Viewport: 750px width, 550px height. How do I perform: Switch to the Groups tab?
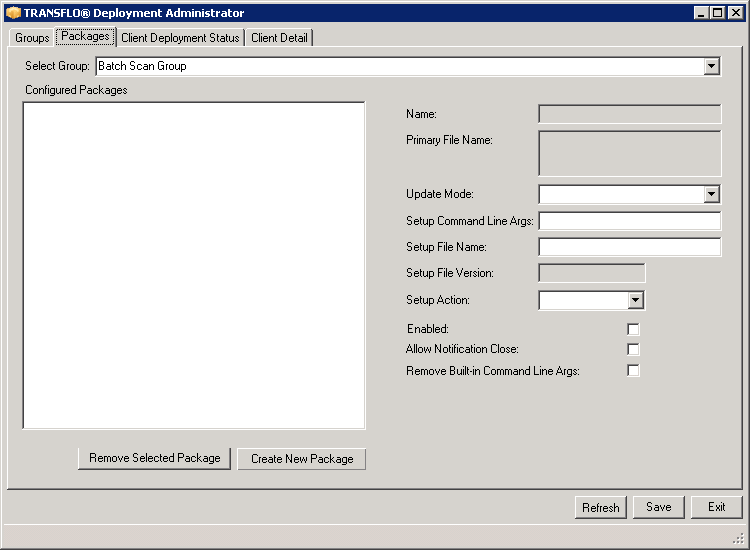point(32,38)
